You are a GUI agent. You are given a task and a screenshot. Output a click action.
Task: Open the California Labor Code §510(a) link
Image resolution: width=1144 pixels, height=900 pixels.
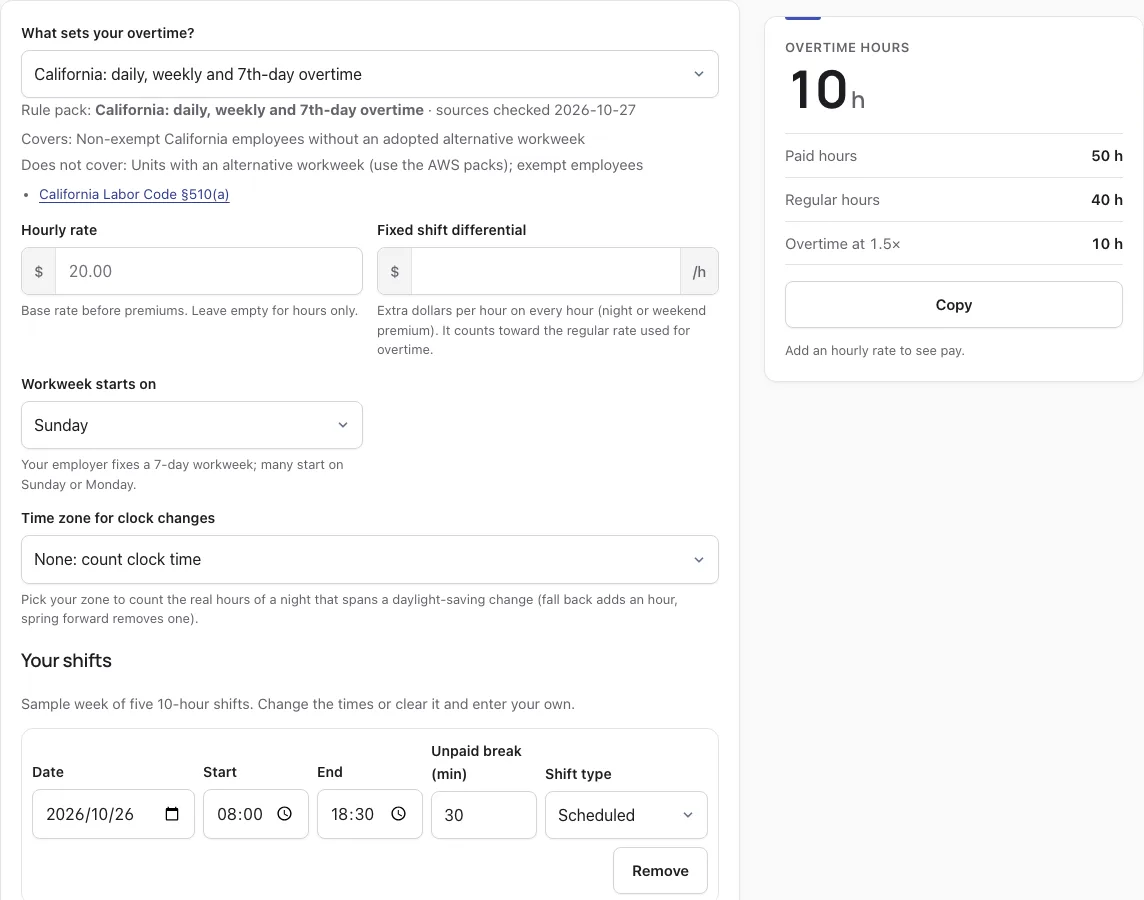pyautogui.click(x=134, y=194)
